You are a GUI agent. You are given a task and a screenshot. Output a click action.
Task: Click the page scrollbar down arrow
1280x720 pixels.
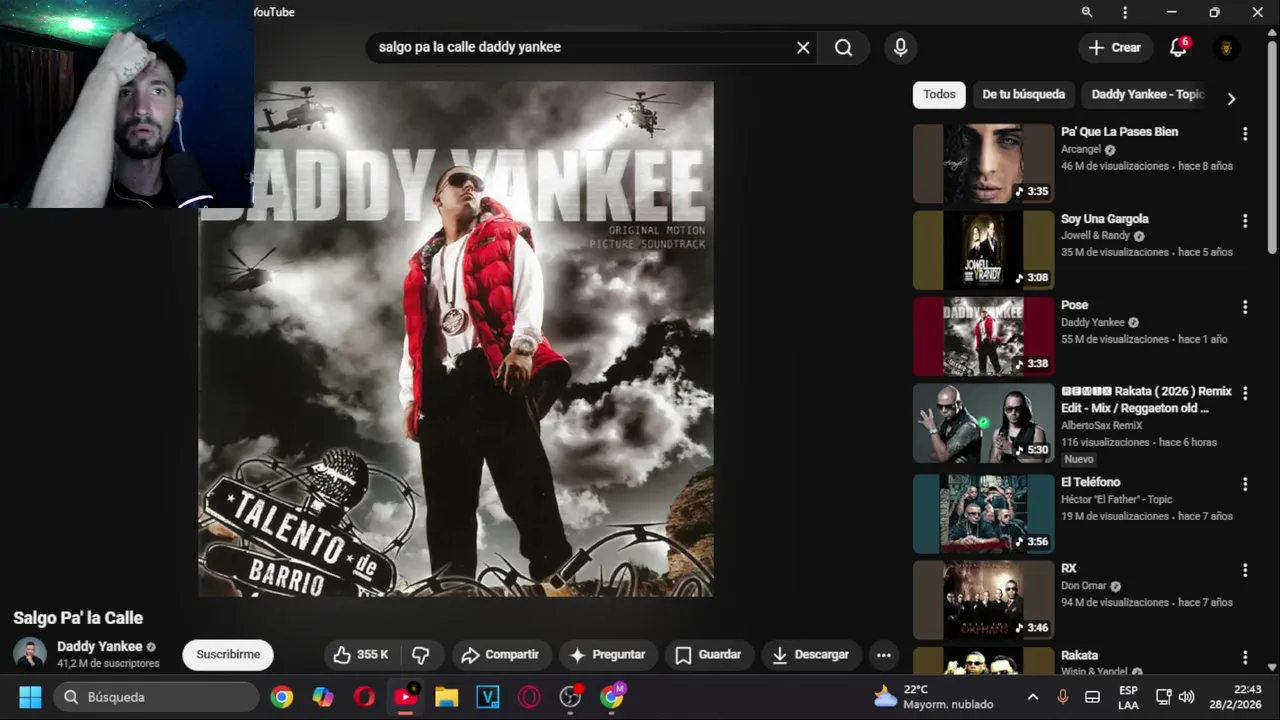1272,667
